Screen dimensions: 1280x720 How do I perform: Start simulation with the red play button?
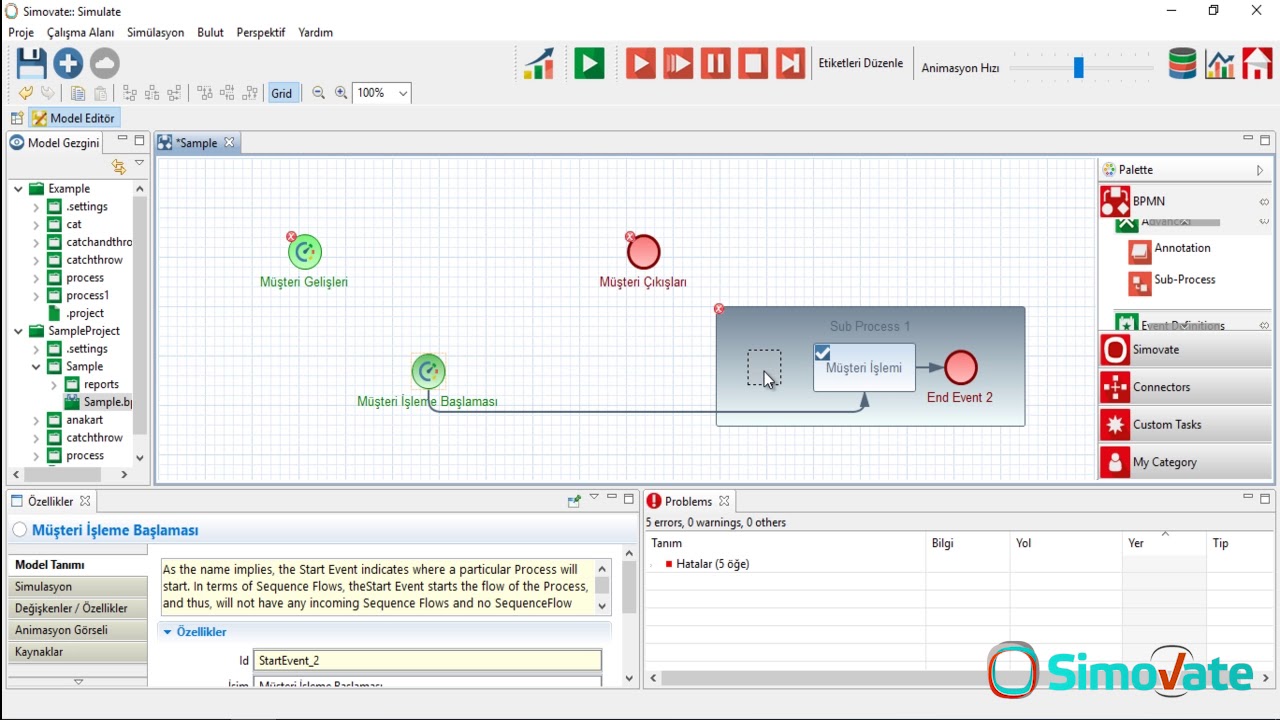(x=641, y=64)
